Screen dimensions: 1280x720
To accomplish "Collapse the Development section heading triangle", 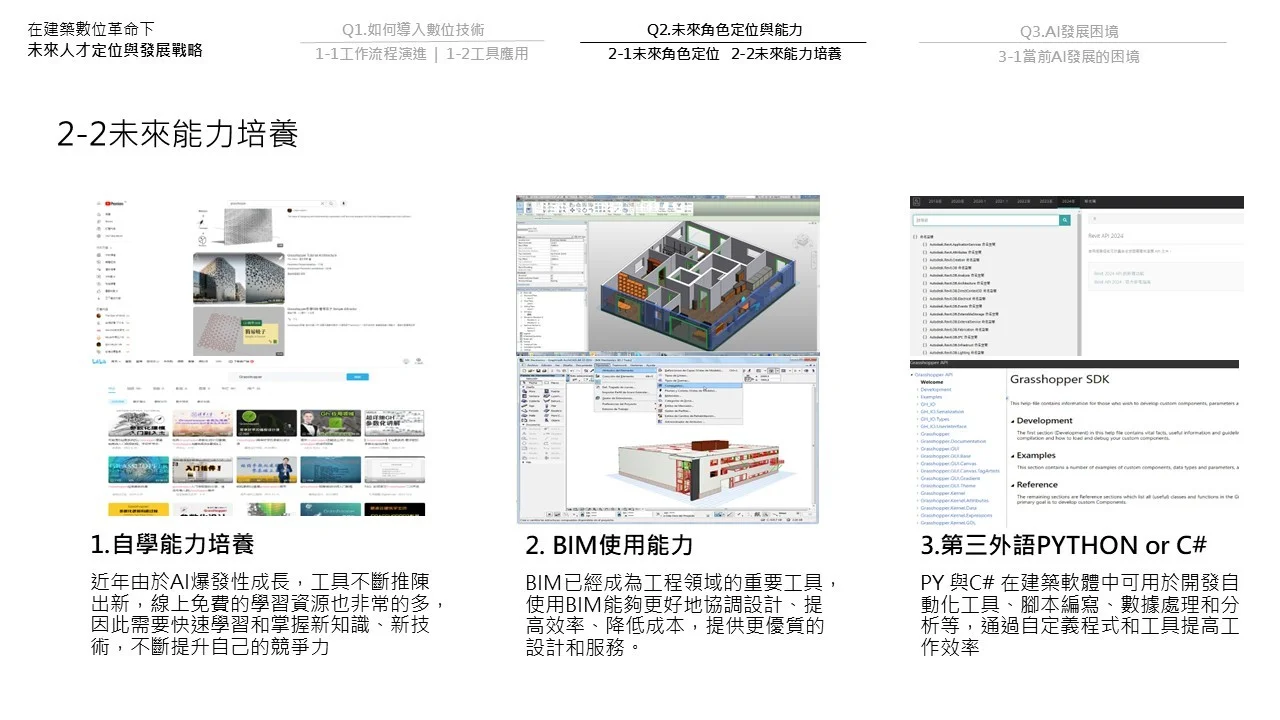I will pyautogui.click(x=1012, y=421).
